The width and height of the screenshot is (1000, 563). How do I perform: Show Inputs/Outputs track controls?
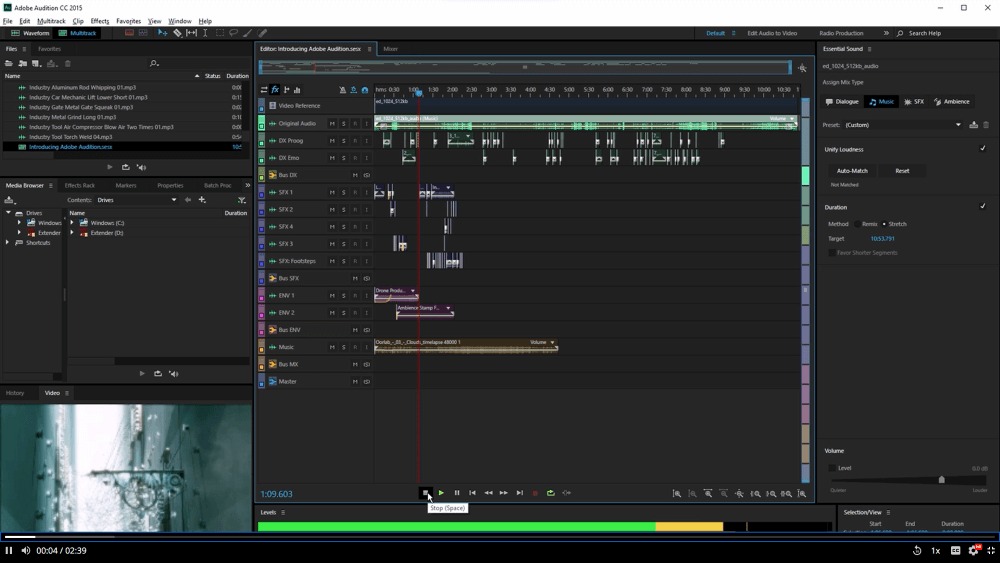[264, 90]
